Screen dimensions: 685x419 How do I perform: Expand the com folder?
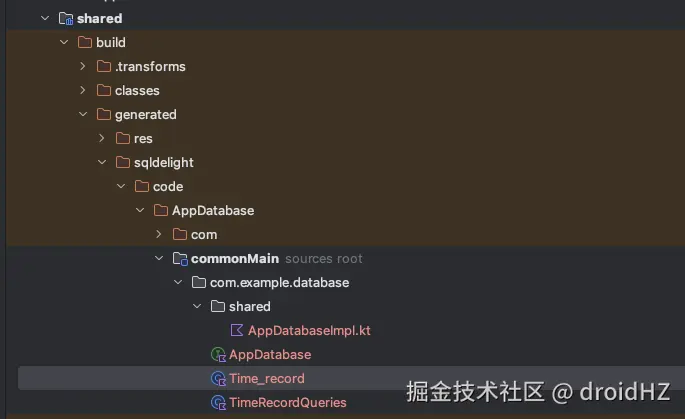click(x=159, y=234)
